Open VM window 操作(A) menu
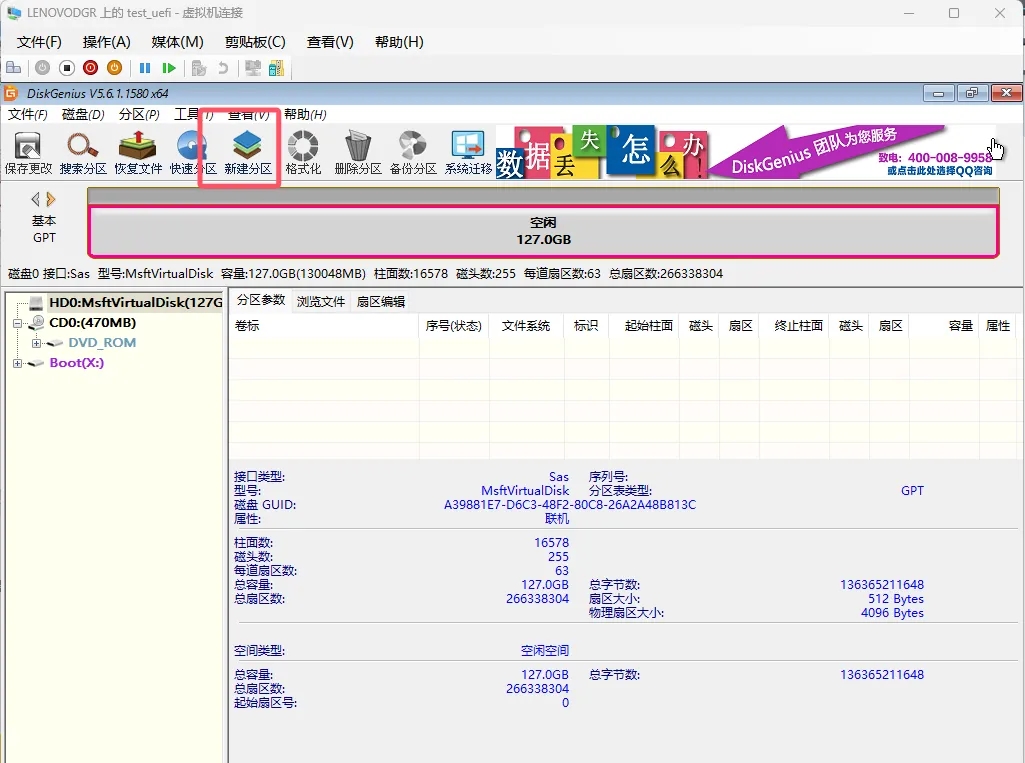Viewport: 1025px width, 763px height. click(x=107, y=42)
